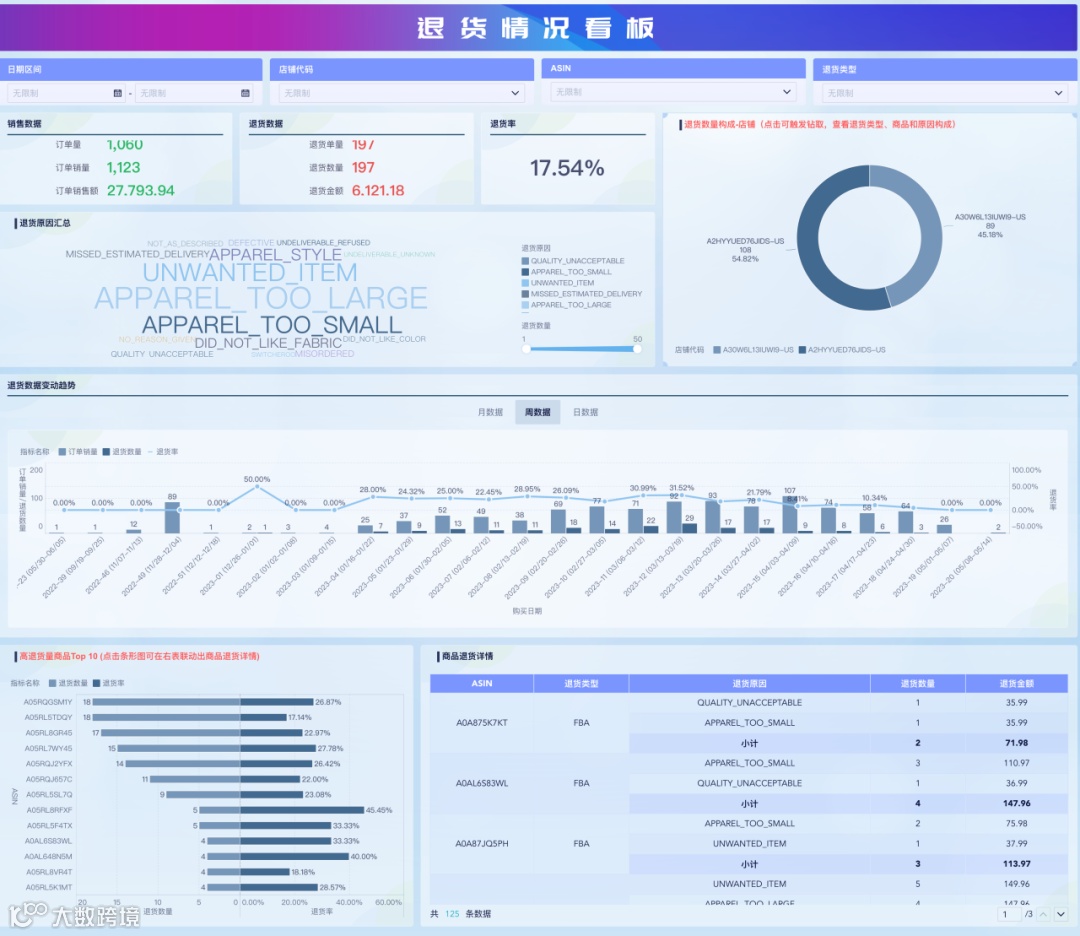Open the end date calendar icon

click(x=245, y=93)
